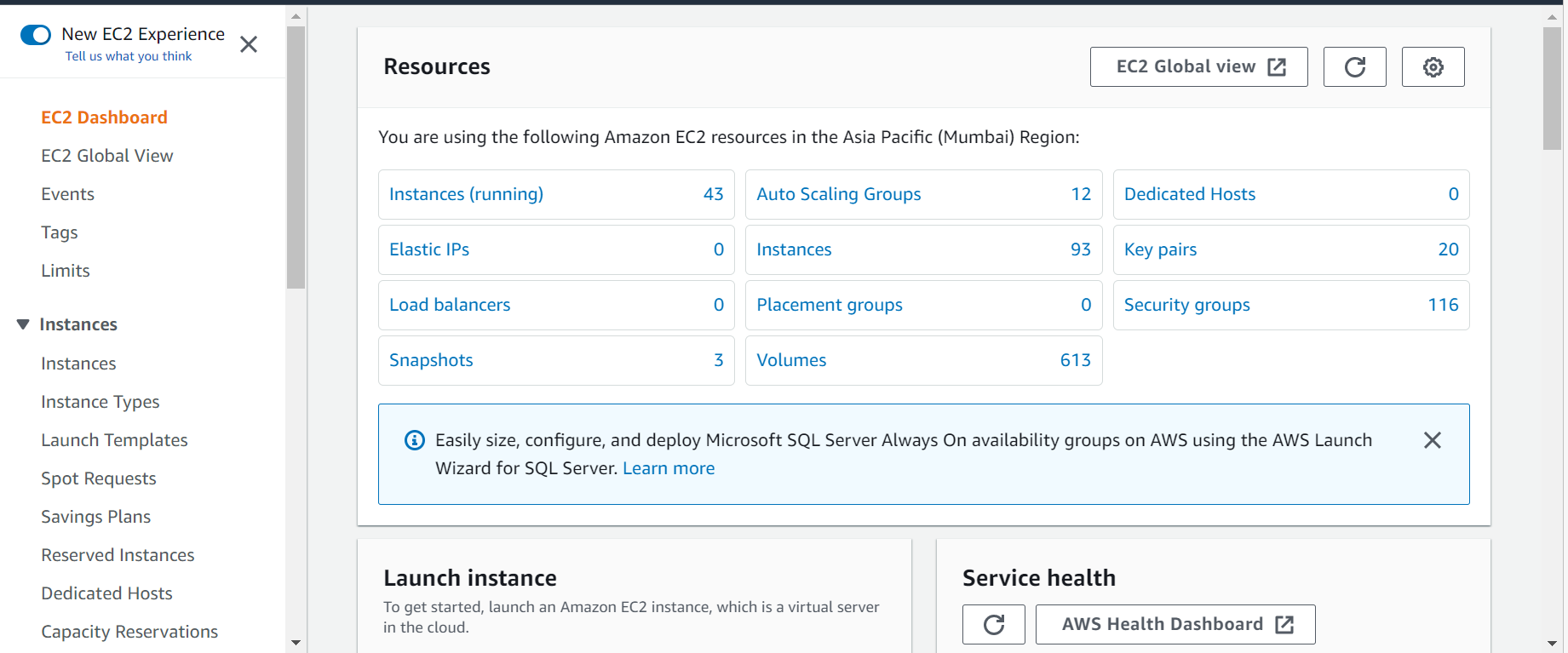
Task: Click the Service health heading
Action: (x=1039, y=578)
